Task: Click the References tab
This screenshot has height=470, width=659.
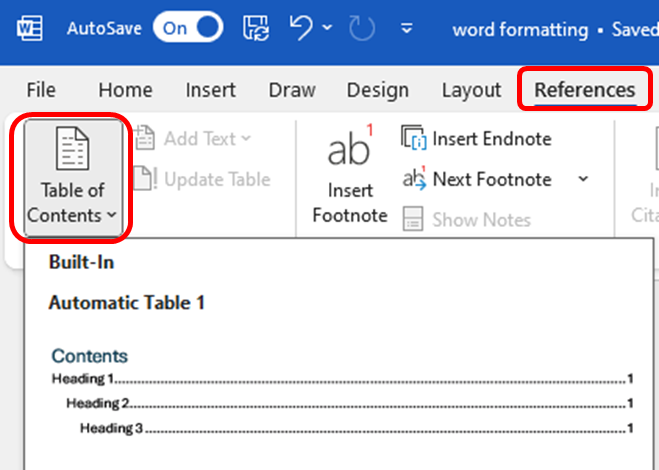Action: pyautogui.click(x=584, y=90)
